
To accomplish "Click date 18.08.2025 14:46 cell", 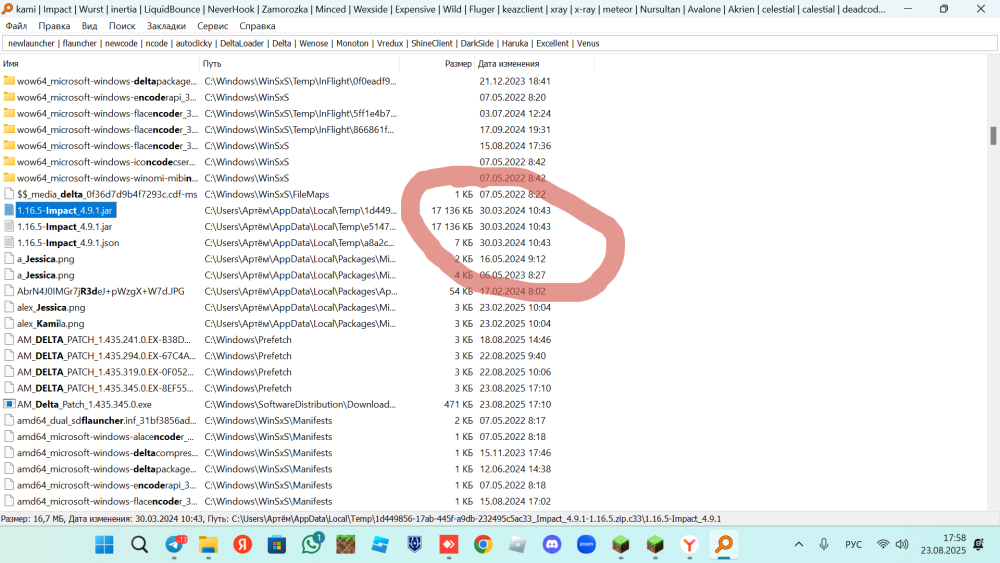I will 515,340.
